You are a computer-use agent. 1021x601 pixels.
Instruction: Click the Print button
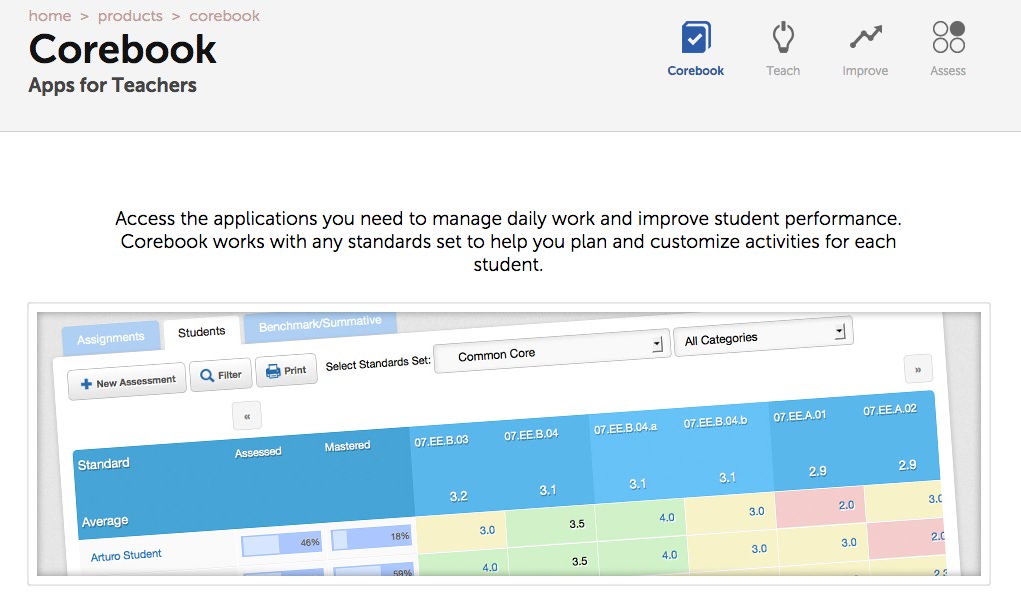coord(287,370)
